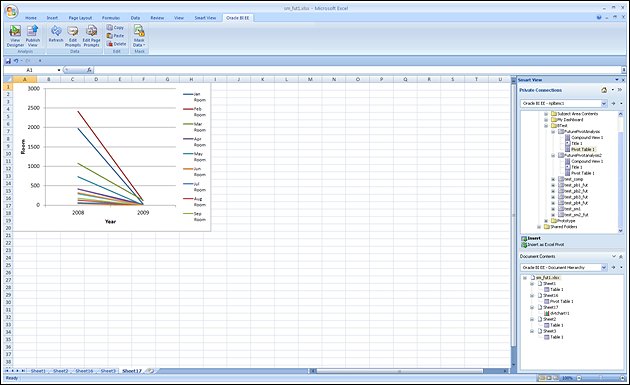Switch to the Home ribbon tab
630x385 pixels.
(x=31, y=18)
